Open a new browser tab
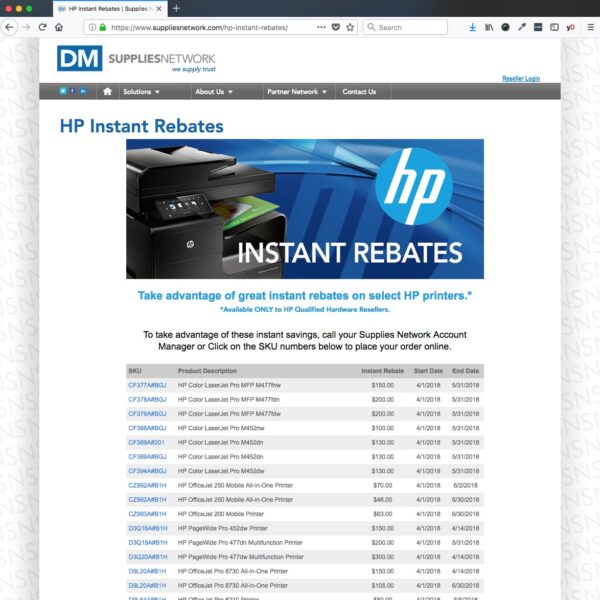 click(176, 8)
